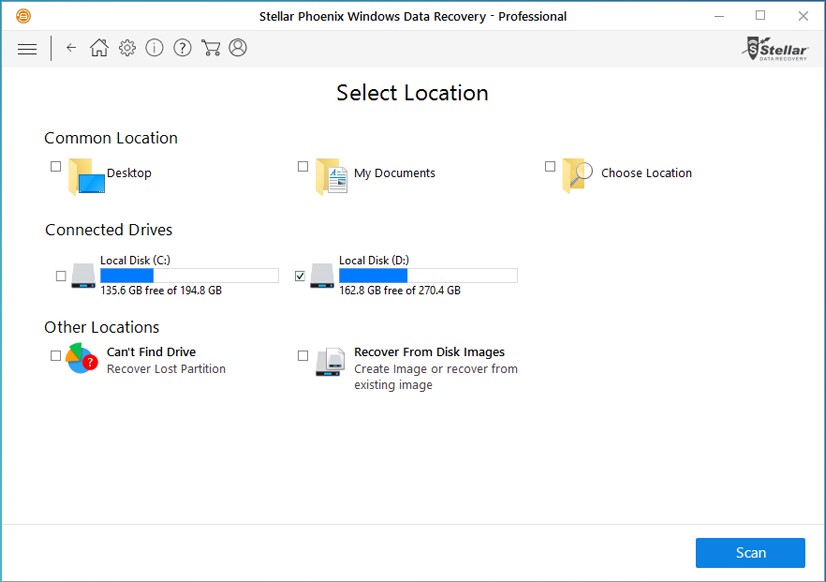Open settings gear icon
This screenshot has height=582, width=826.
coord(127,48)
